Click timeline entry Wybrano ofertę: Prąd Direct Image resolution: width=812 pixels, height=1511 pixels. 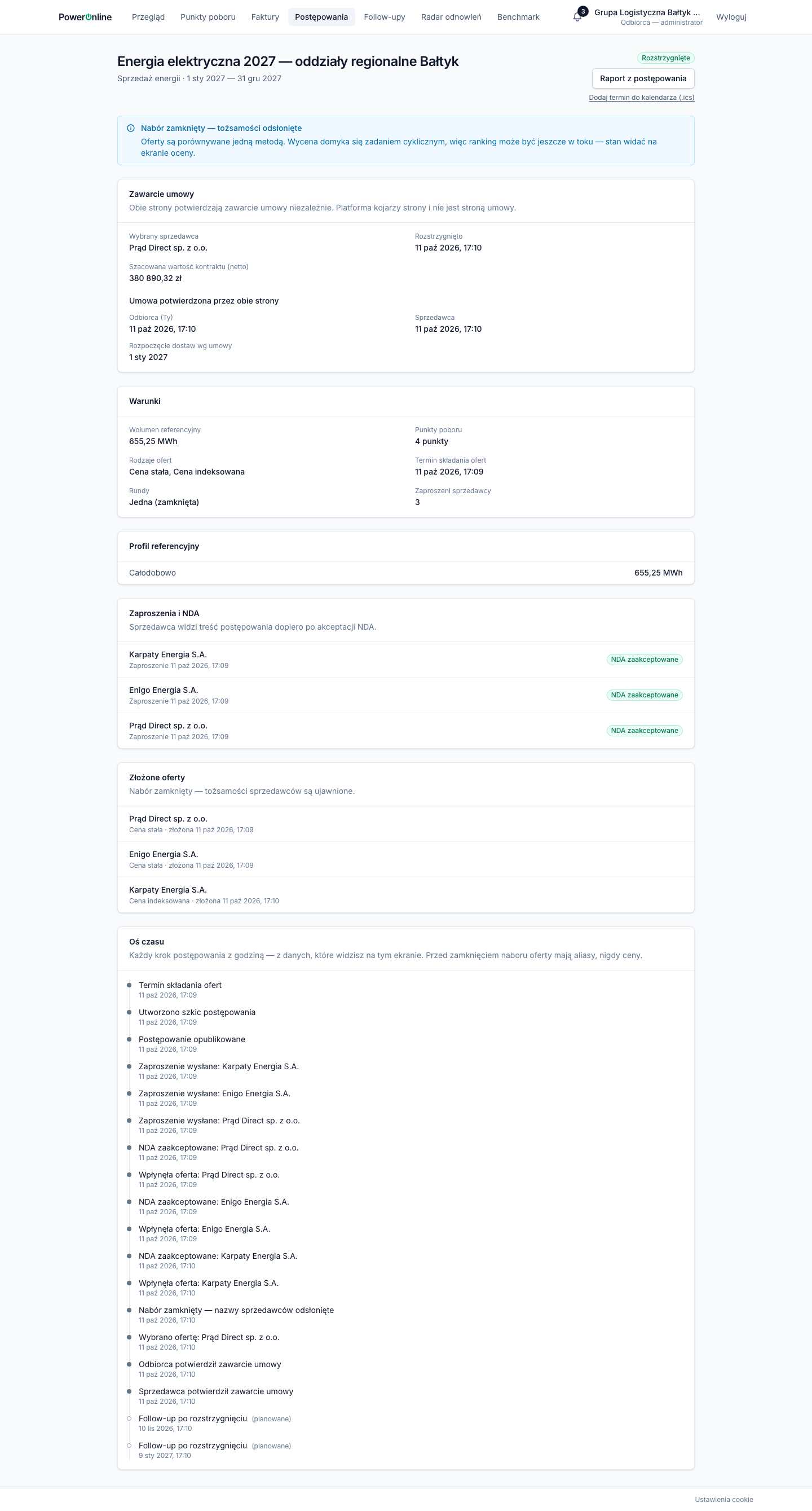point(209,1337)
